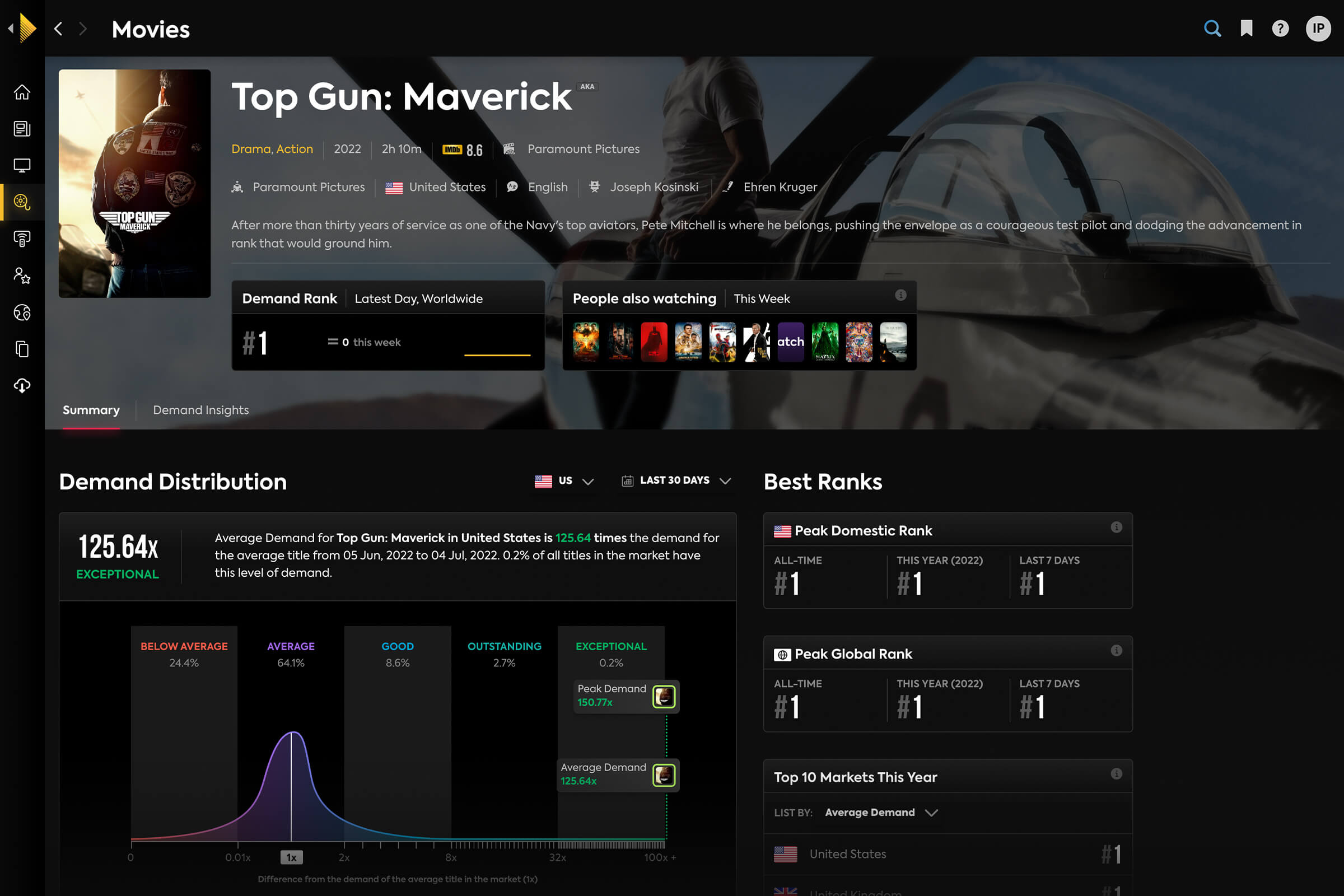Open the red Batman poster thumbnail
Viewport: 1344px width, 896px height.
pyautogui.click(x=654, y=342)
